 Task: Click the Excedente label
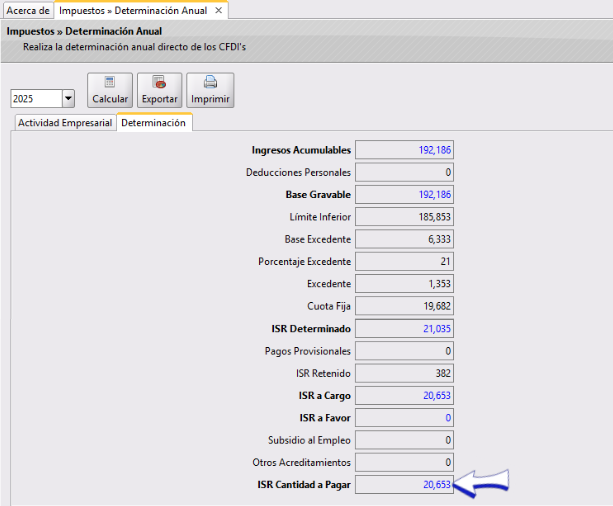329,284
